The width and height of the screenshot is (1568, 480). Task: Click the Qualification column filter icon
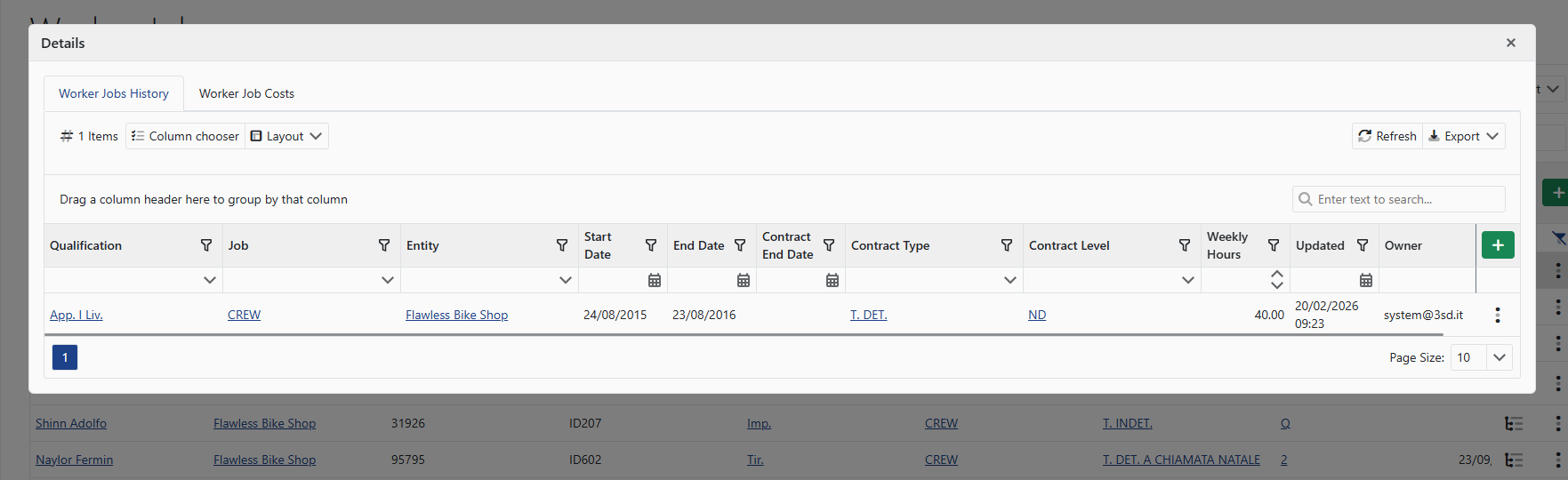[x=206, y=245]
